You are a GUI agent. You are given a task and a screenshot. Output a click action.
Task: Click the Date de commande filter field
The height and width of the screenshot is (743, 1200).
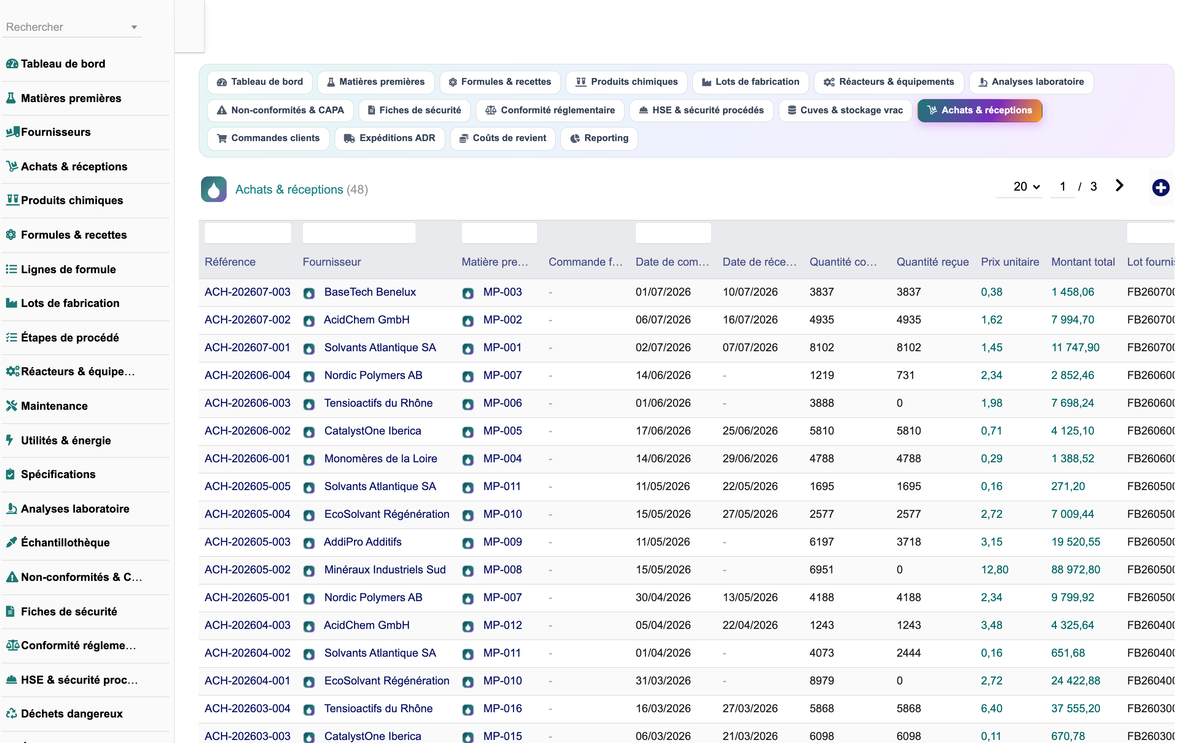click(x=673, y=233)
